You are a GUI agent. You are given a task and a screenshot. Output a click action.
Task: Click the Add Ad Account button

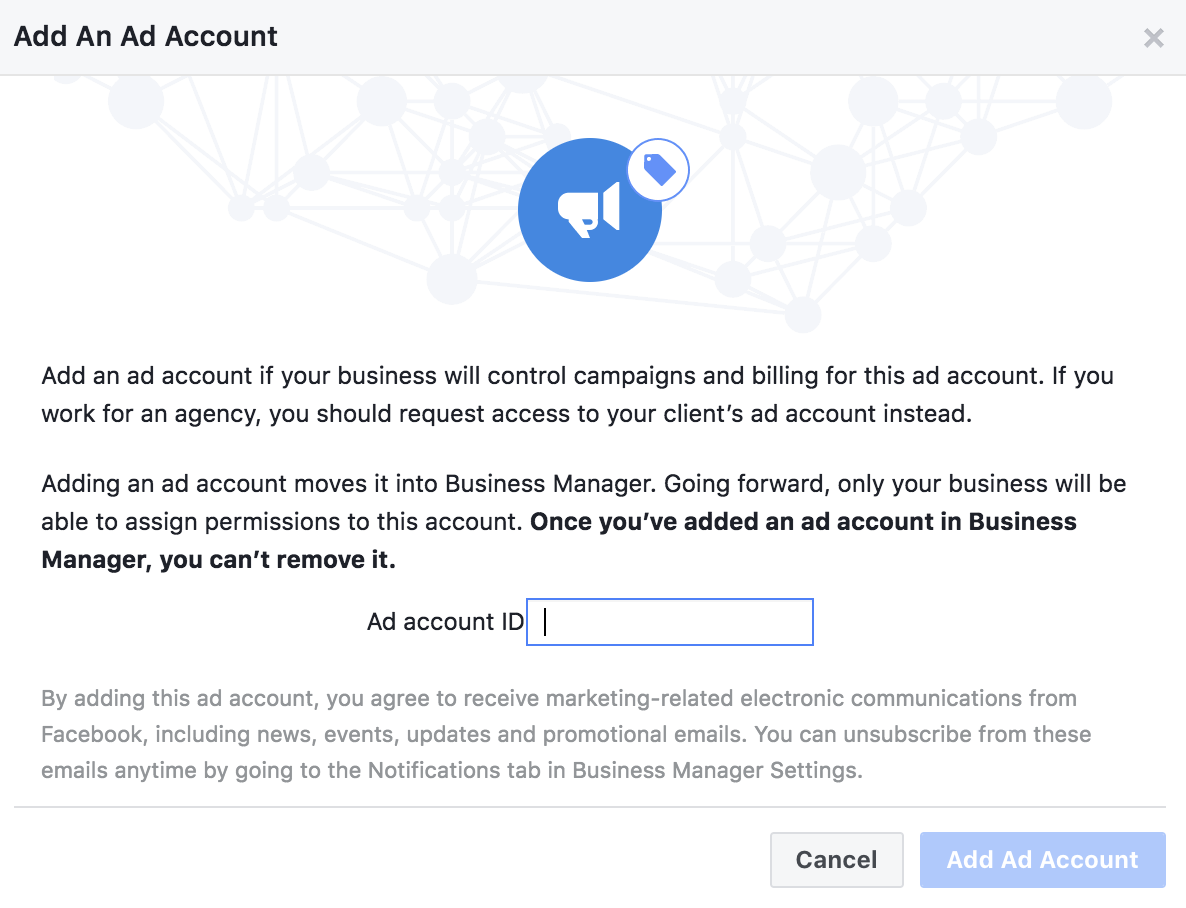click(x=1042, y=860)
